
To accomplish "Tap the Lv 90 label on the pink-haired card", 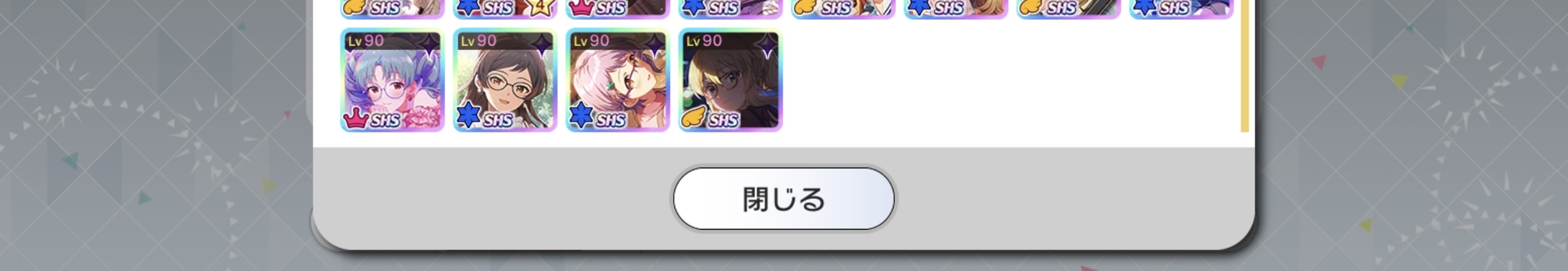I will pos(591,41).
